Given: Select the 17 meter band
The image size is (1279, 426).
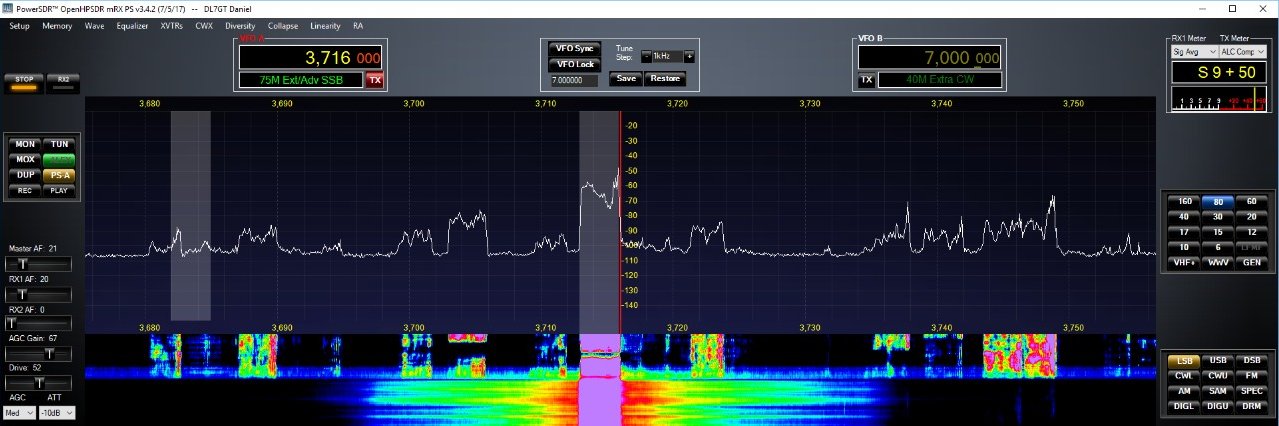Looking at the screenshot, I should coord(1185,231).
